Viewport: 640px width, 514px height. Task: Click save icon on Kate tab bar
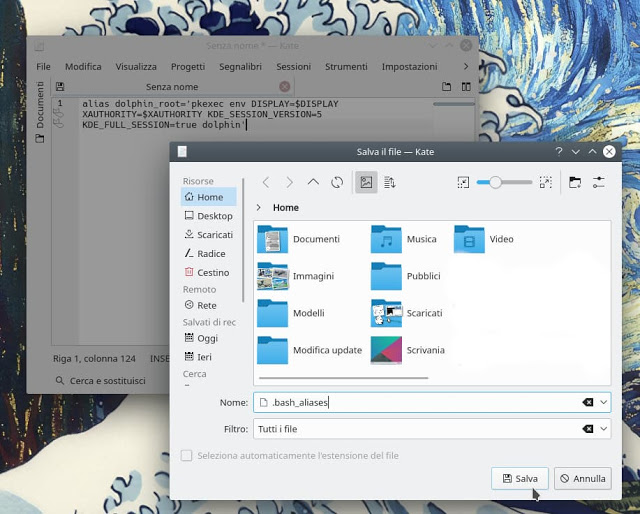pos(60,87)
